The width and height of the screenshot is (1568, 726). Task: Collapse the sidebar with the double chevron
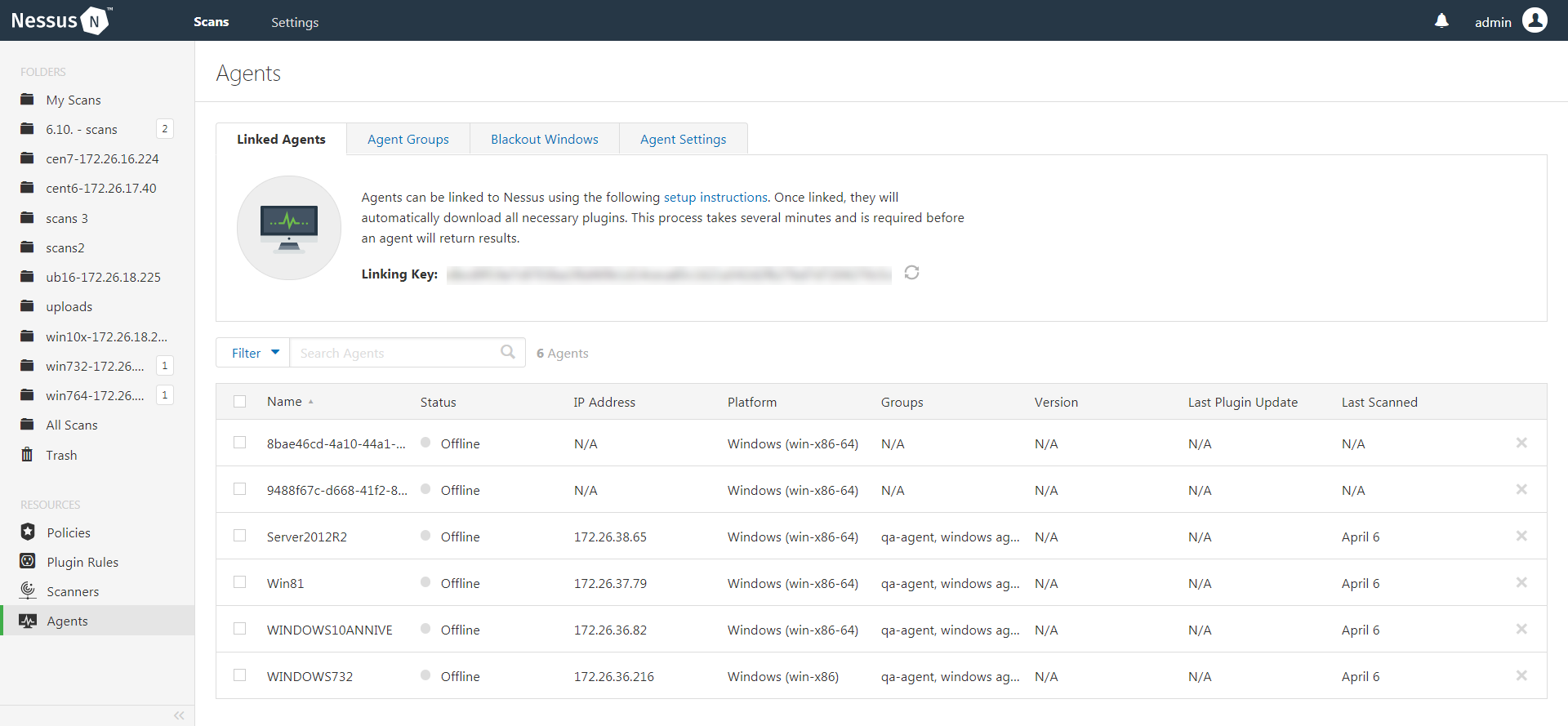click(179, 715)
